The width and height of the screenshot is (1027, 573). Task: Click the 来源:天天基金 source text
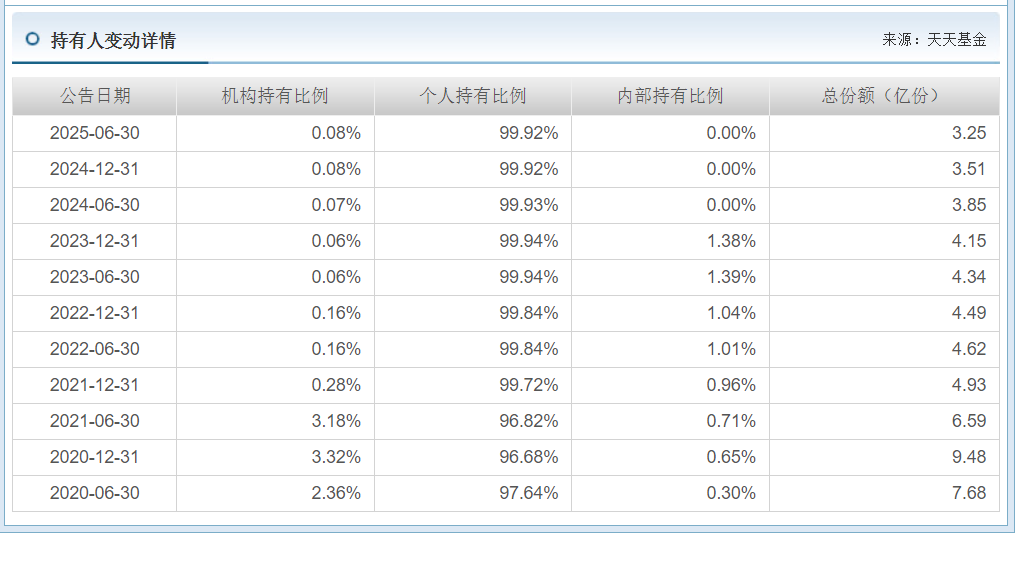coord(934,40)
